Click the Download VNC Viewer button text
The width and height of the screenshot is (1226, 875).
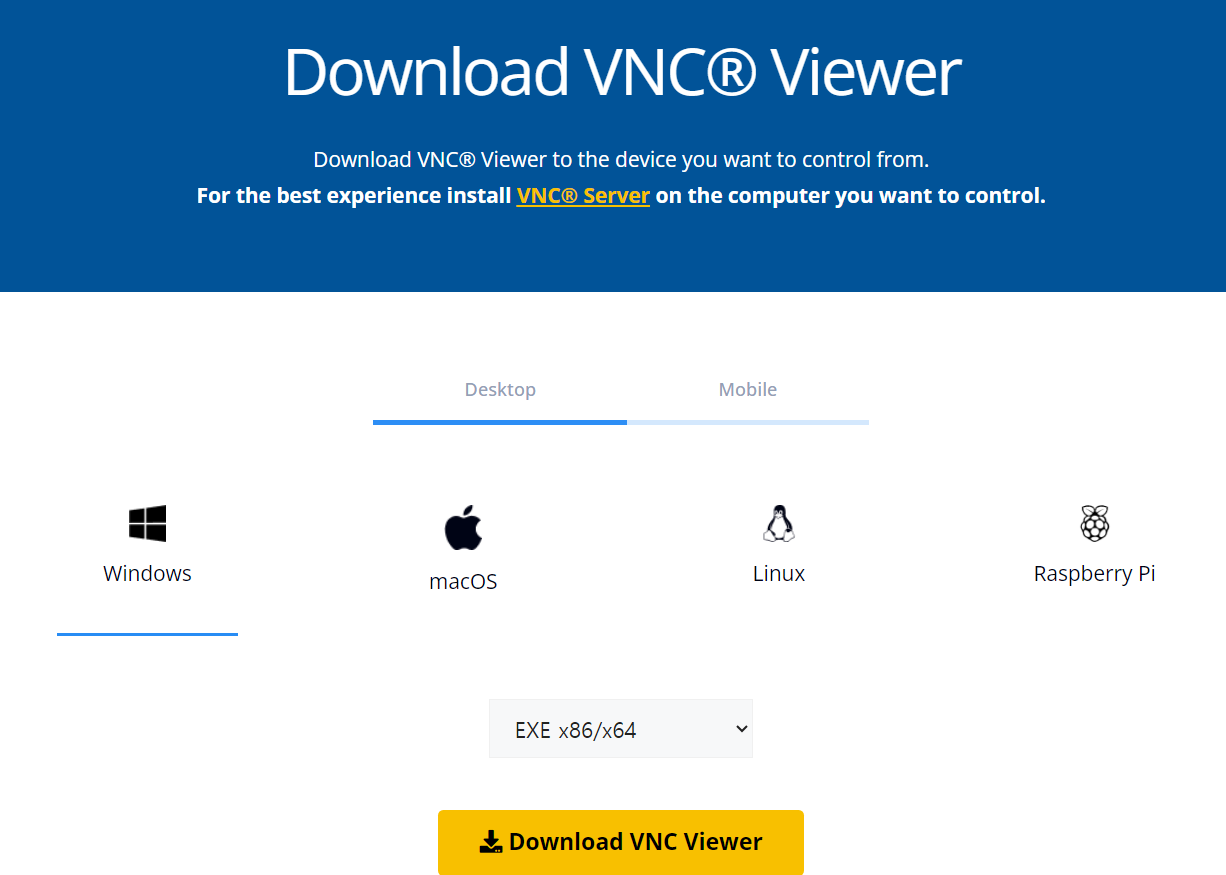(636, 842)
